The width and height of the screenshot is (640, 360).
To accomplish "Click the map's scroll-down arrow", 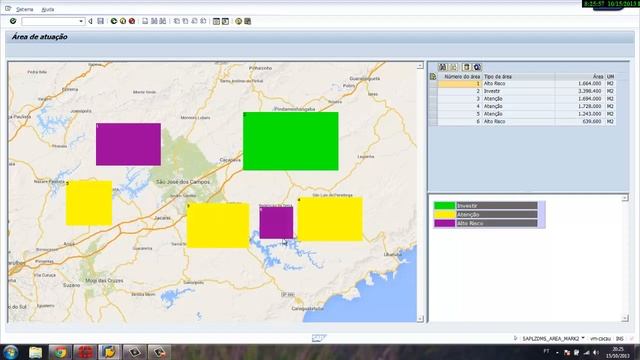I will 420,318.
